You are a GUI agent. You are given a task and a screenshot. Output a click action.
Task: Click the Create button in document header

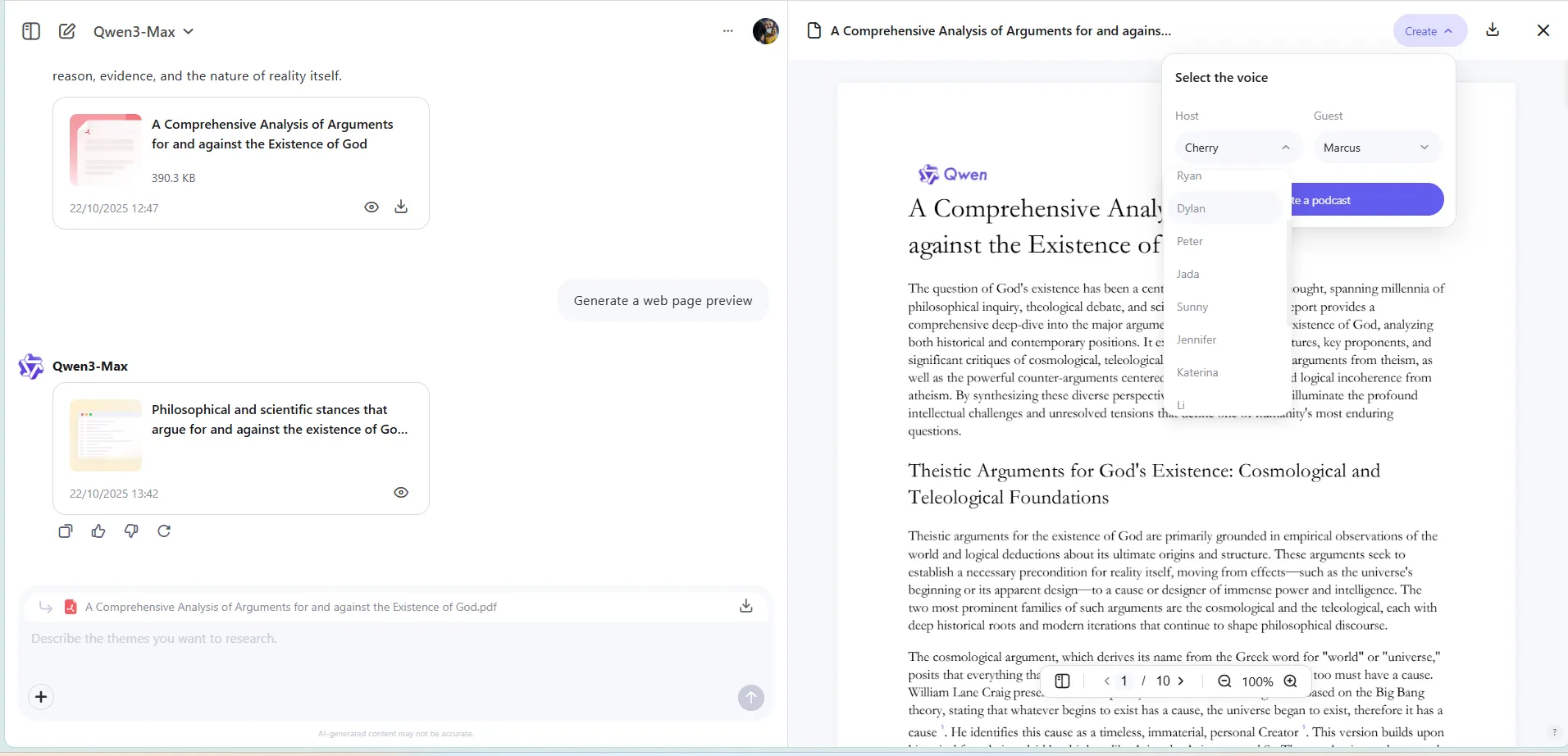[1428, 31]
